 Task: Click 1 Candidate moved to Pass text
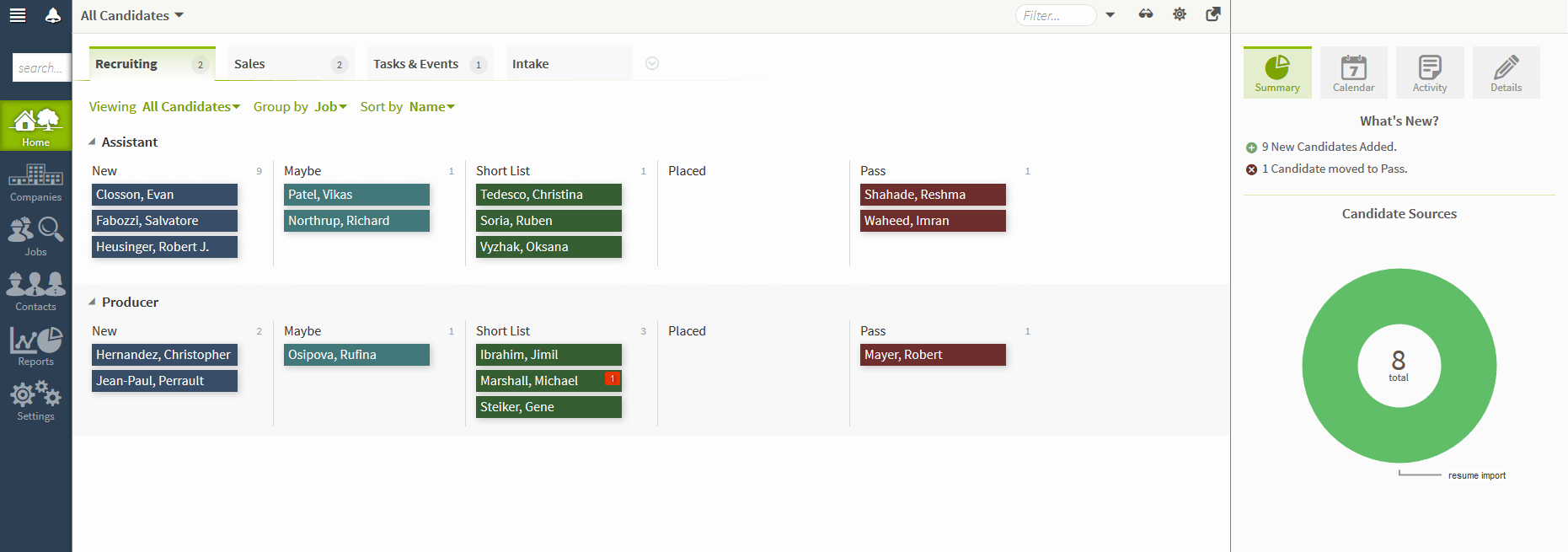(x=1335, y=169)
